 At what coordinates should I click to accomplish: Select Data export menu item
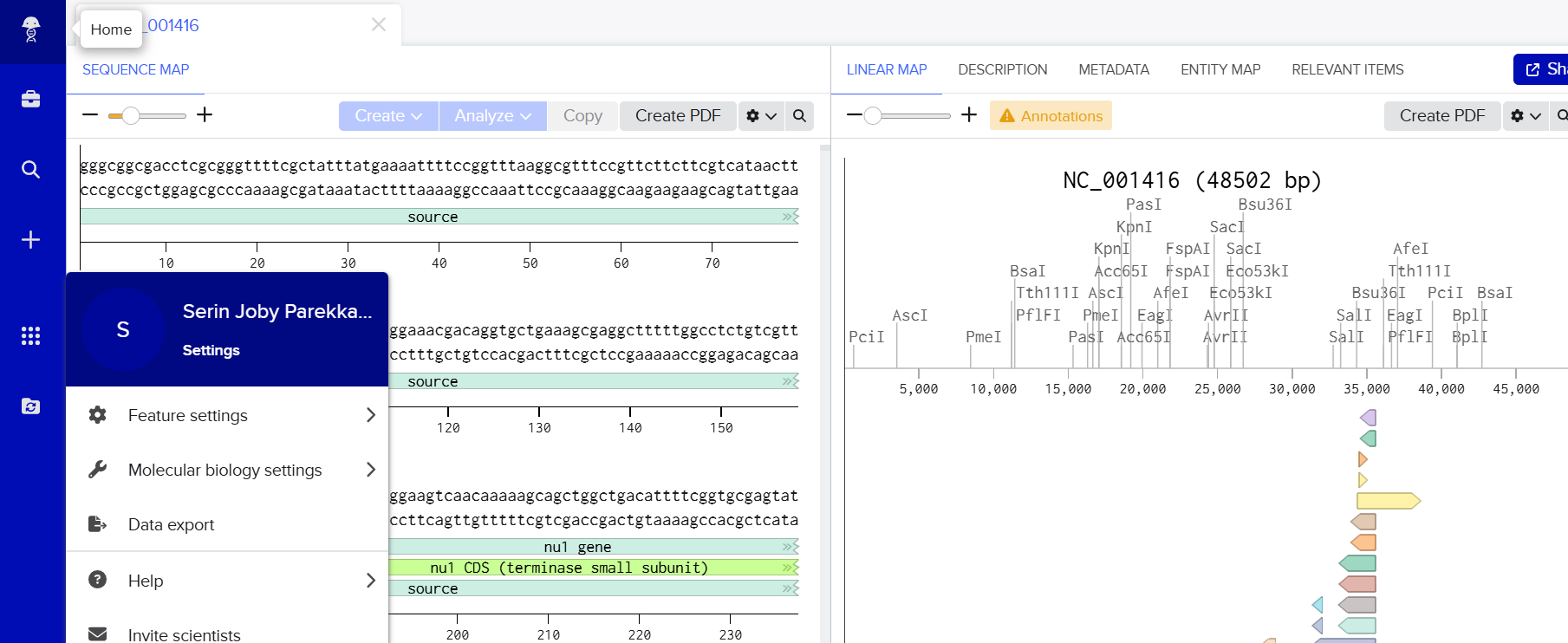pos(172,524)
